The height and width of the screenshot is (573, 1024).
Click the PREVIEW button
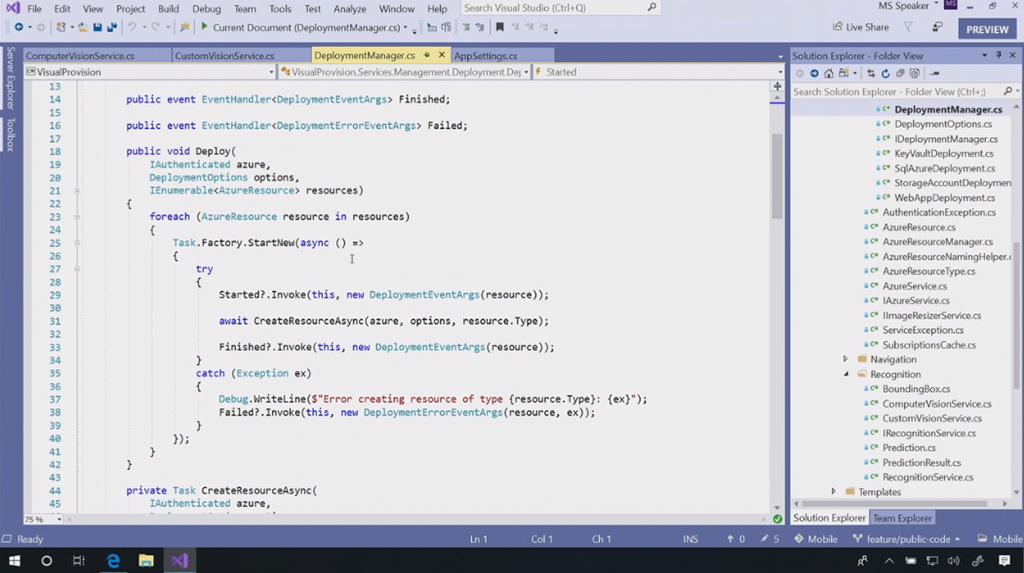(x=987, y=29)
